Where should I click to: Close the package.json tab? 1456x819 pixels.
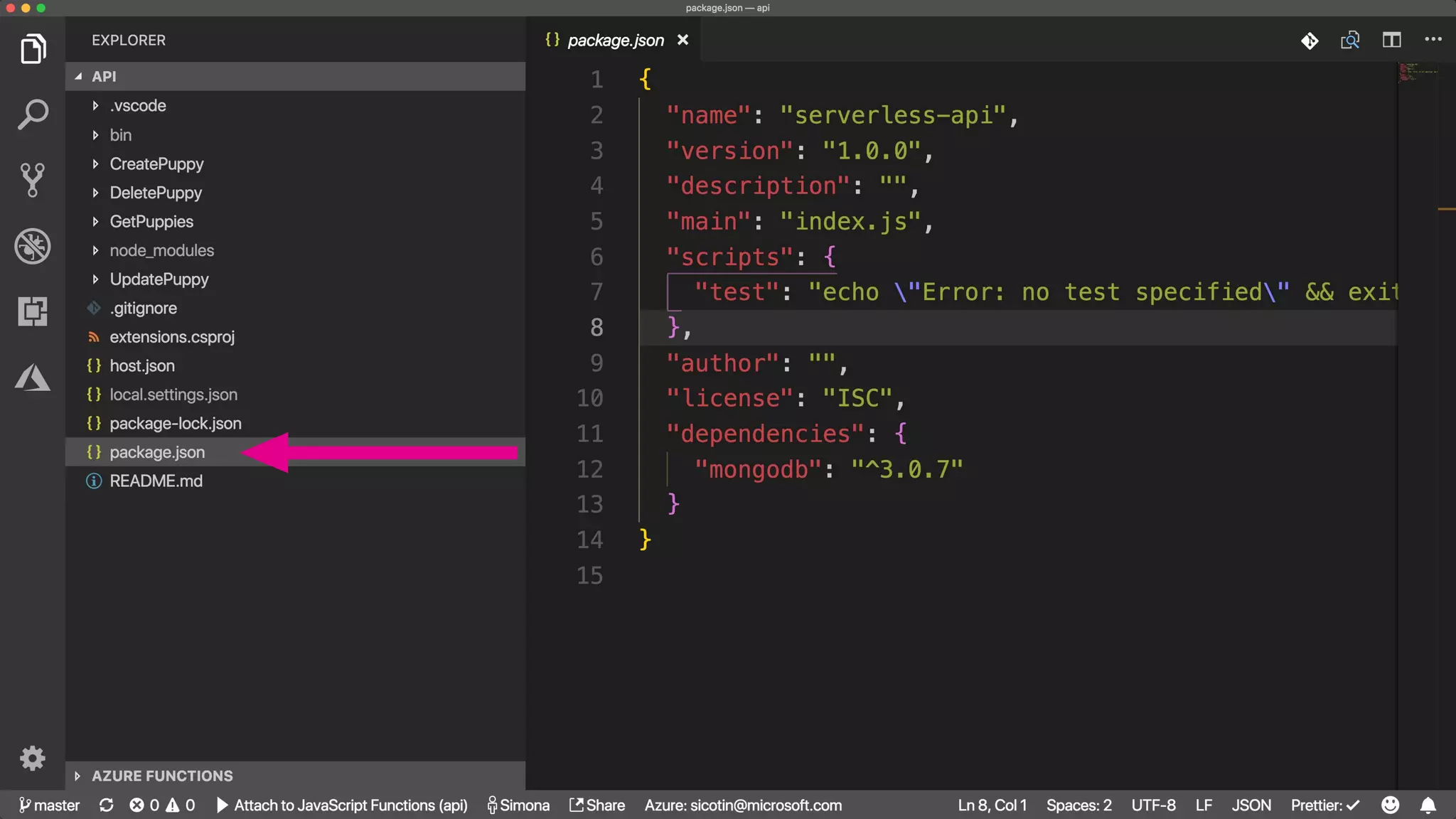682,41
